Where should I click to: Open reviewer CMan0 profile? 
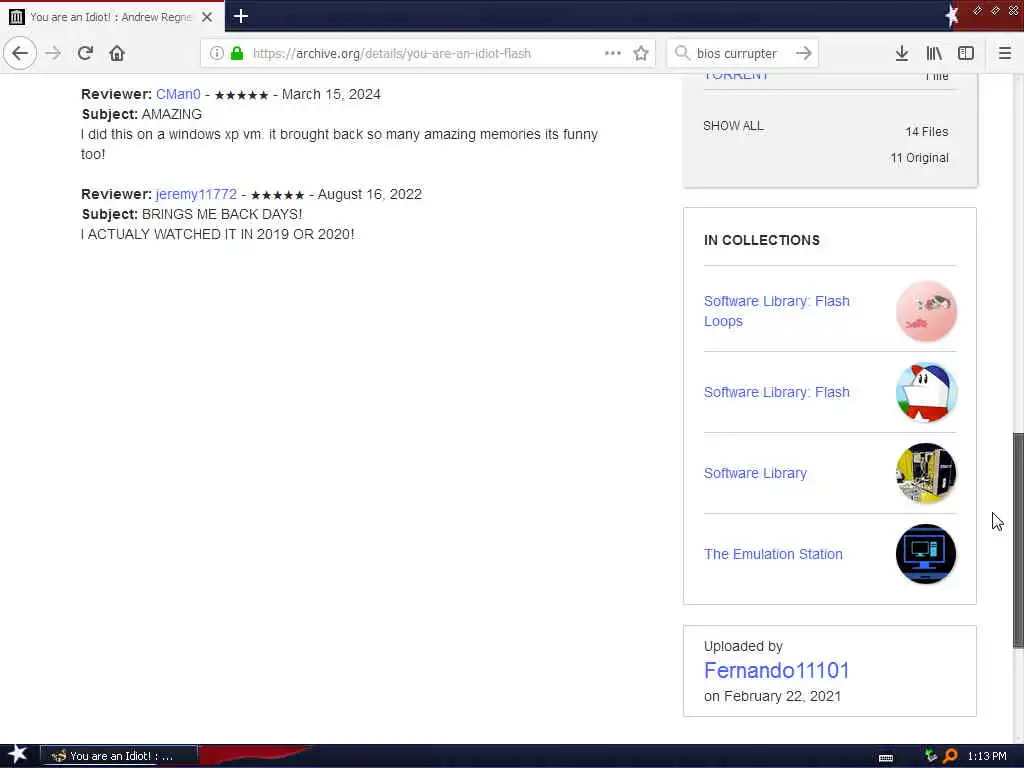pos(178,94)
